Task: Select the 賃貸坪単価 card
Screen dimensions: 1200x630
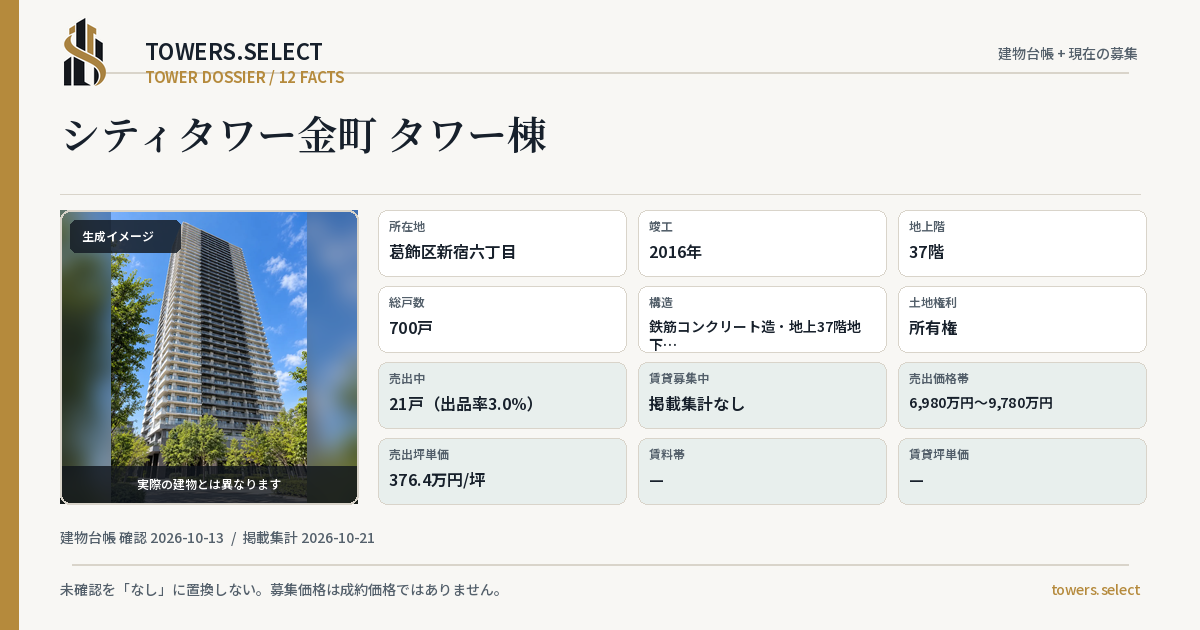Action: pyautogui.click(x=1022, y=471)
